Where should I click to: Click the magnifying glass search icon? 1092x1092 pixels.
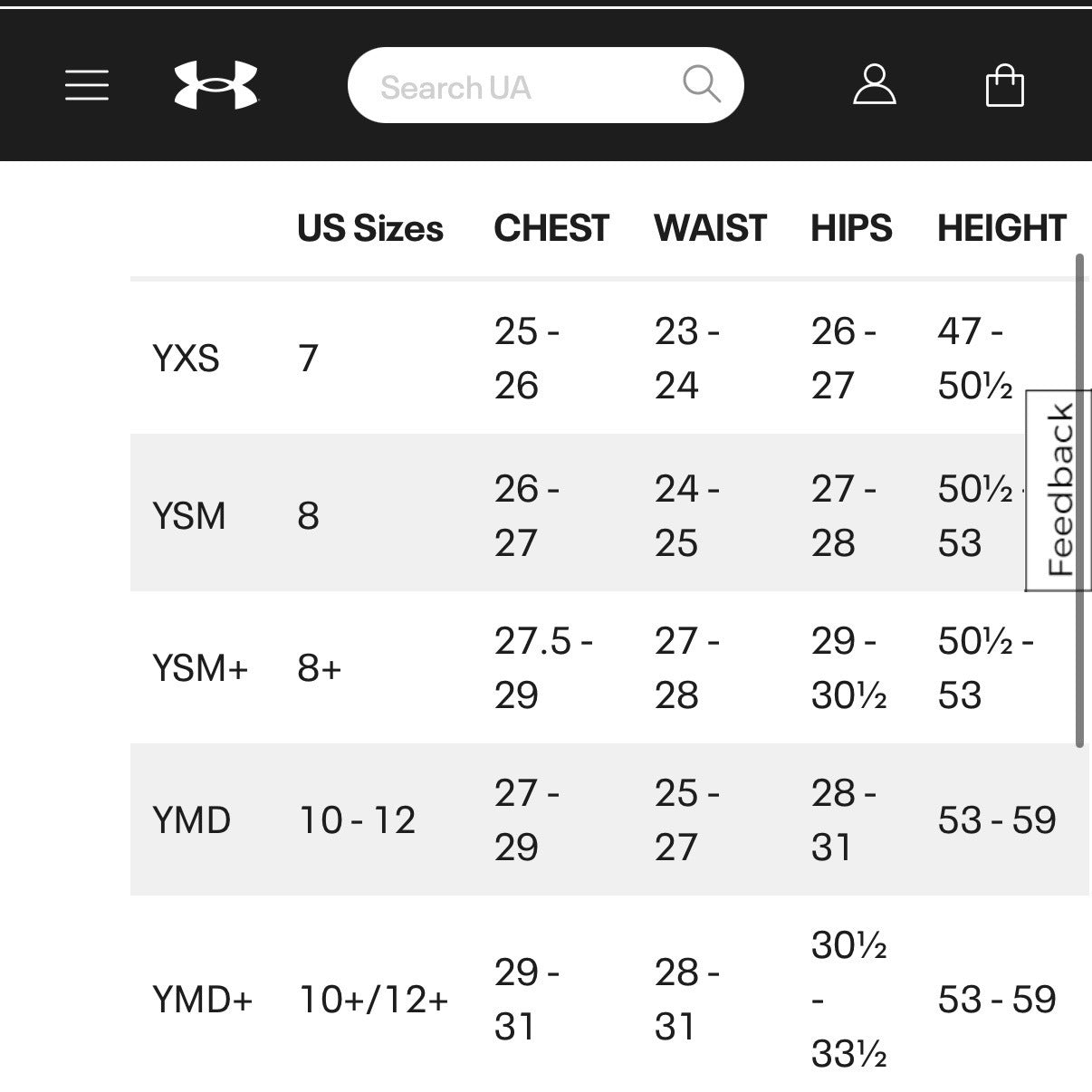(x=701, y=85)
